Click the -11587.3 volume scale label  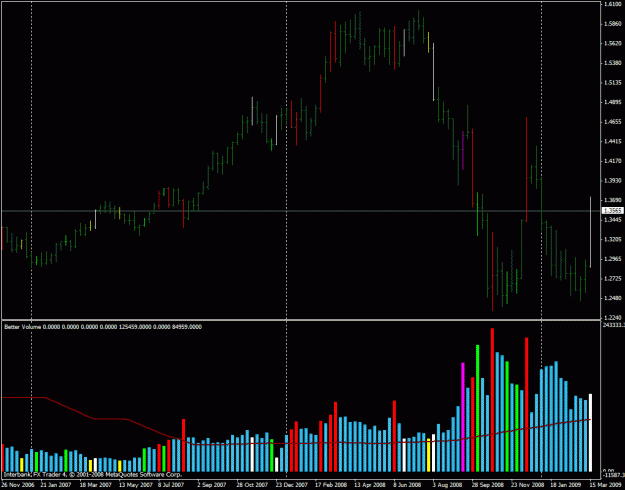coord(613,476)
